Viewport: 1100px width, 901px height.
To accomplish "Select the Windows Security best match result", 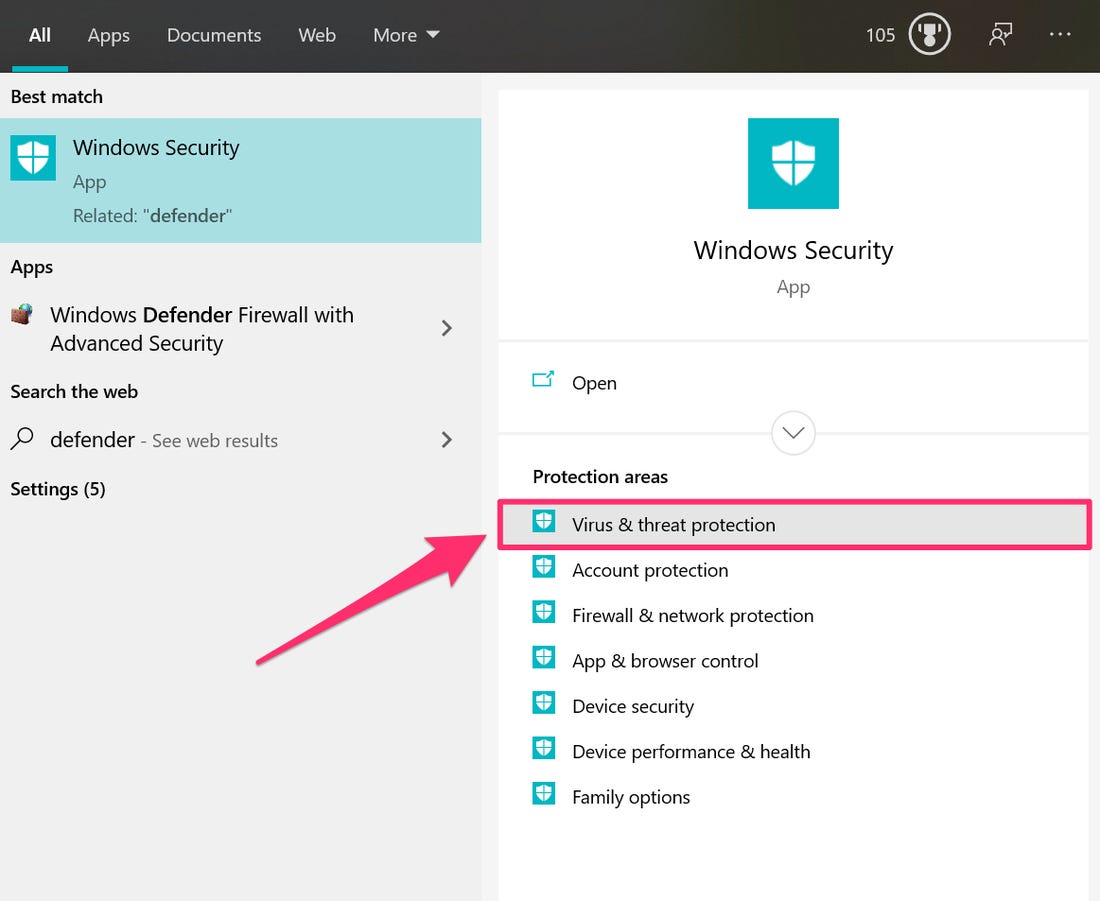I will (241, 180).
